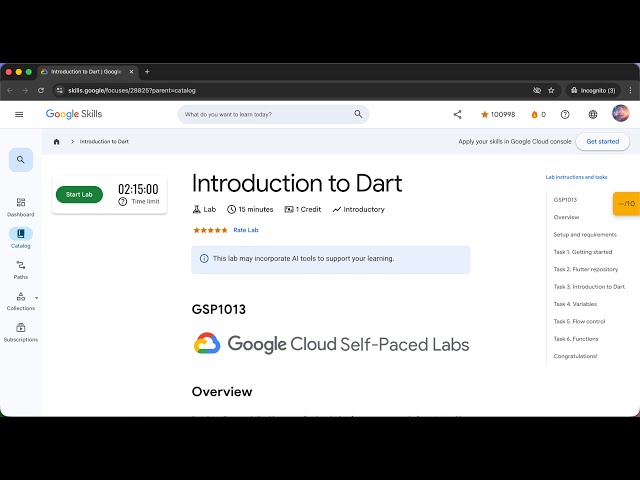Image resolution: width=640 pixels, height=480 pixels.
Task: Open the language globe icon
Action: click(593, 115)
